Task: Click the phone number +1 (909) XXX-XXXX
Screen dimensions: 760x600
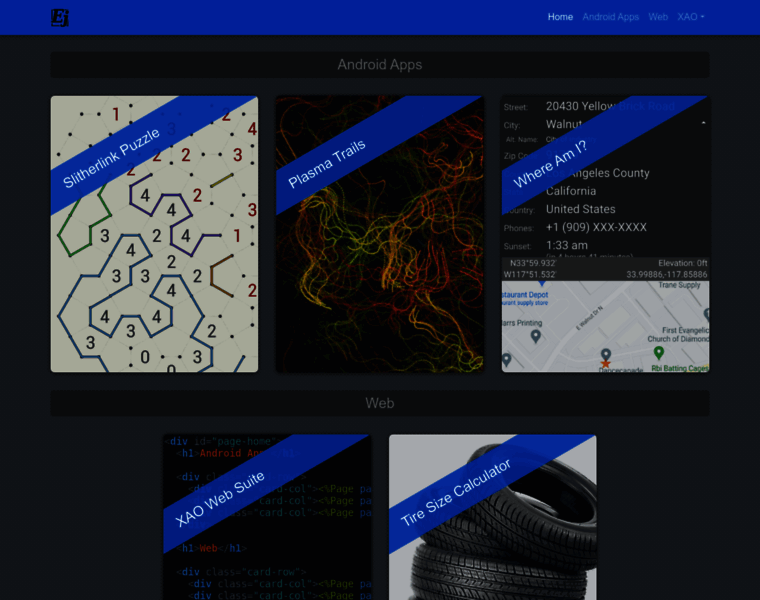Action: 596,227
